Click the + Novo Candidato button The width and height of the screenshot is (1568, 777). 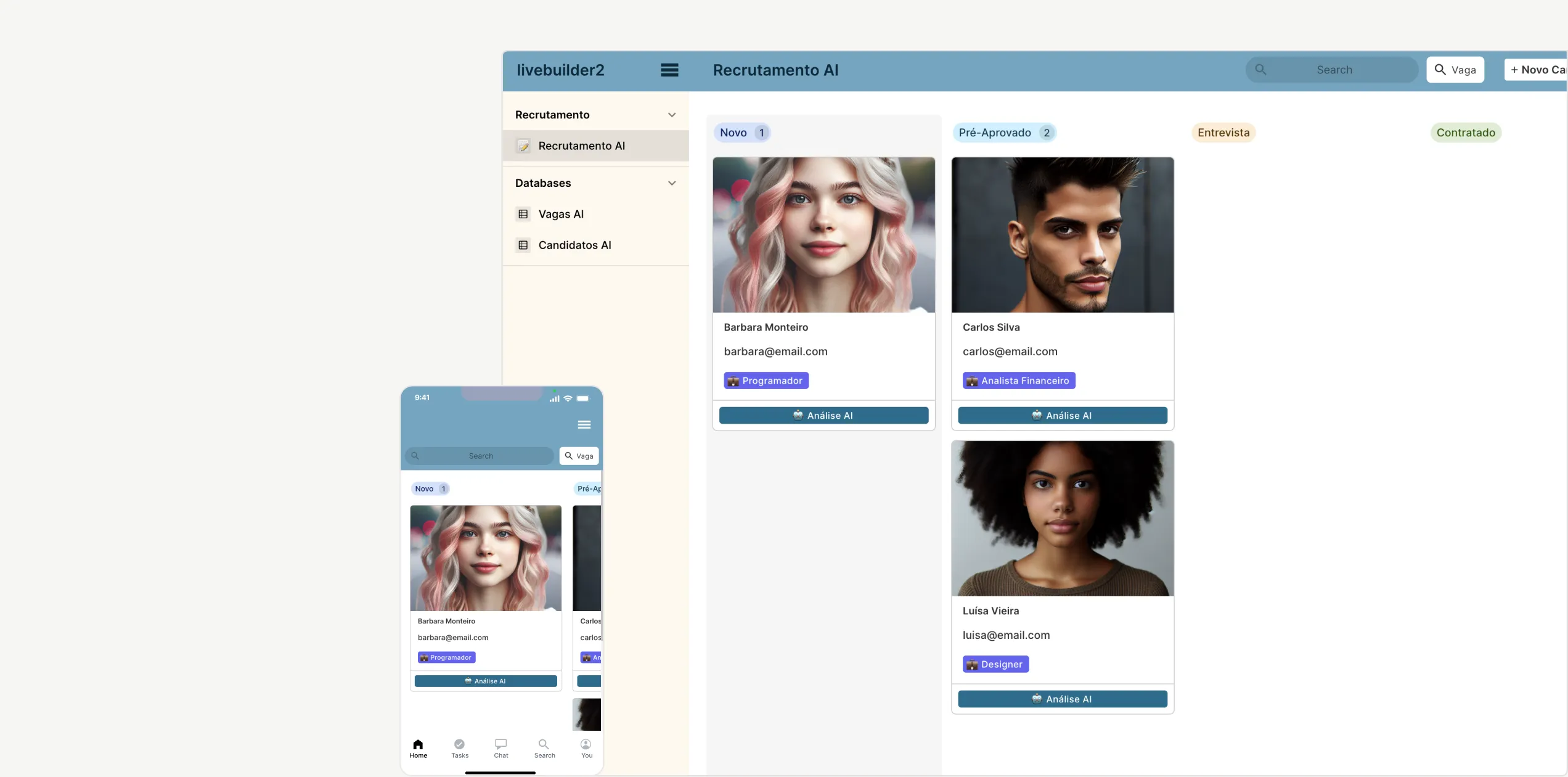point(1536,70)
